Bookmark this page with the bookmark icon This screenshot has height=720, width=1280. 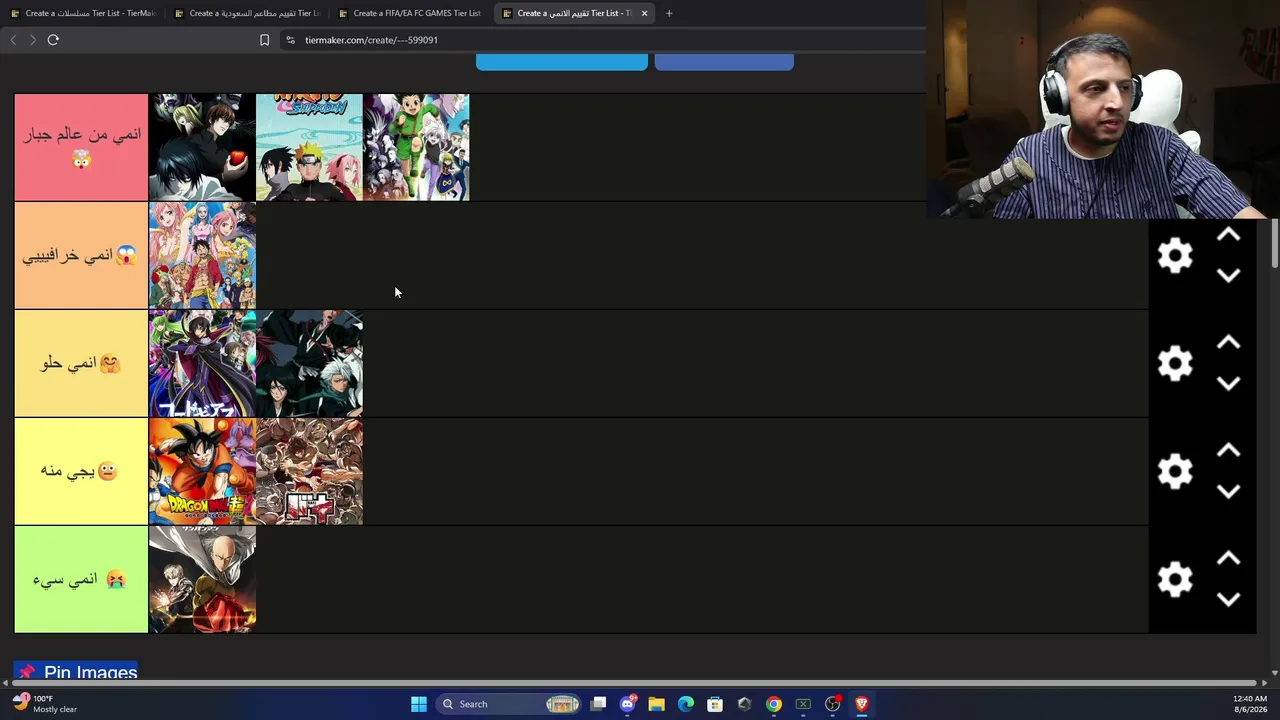point(264,40)
